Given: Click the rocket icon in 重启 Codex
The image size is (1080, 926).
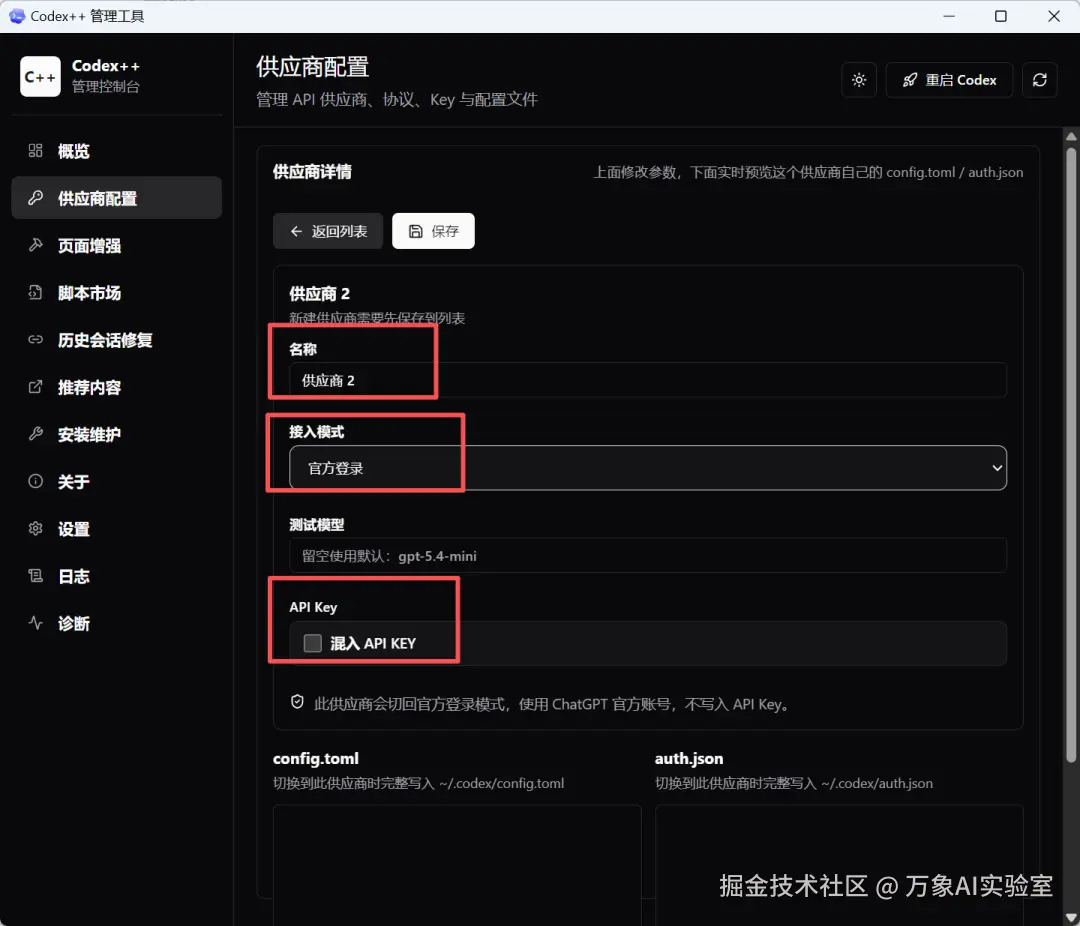Looking at the screenshot, I should click(910, 80).
